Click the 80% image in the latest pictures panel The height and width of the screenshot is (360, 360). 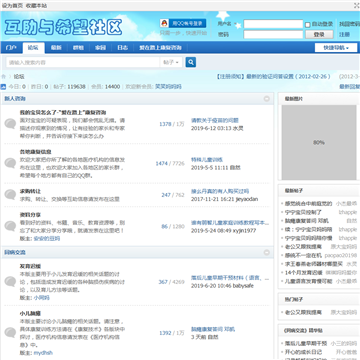point(319,142)
